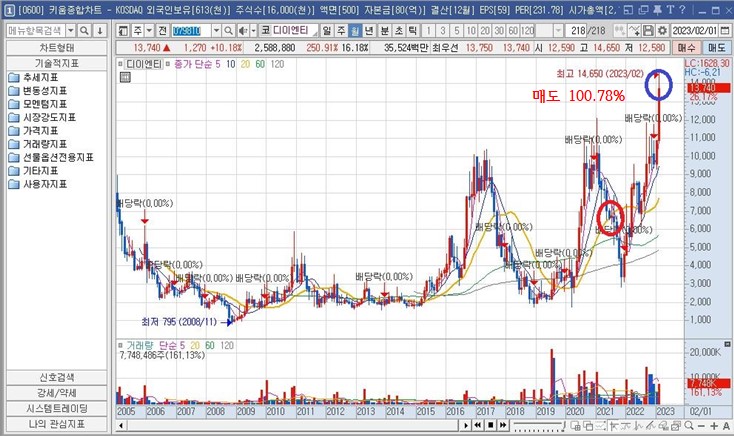The image size is (734, 436).
Task: Select the 년 (yearly) period button
Action: pos(369,31)
